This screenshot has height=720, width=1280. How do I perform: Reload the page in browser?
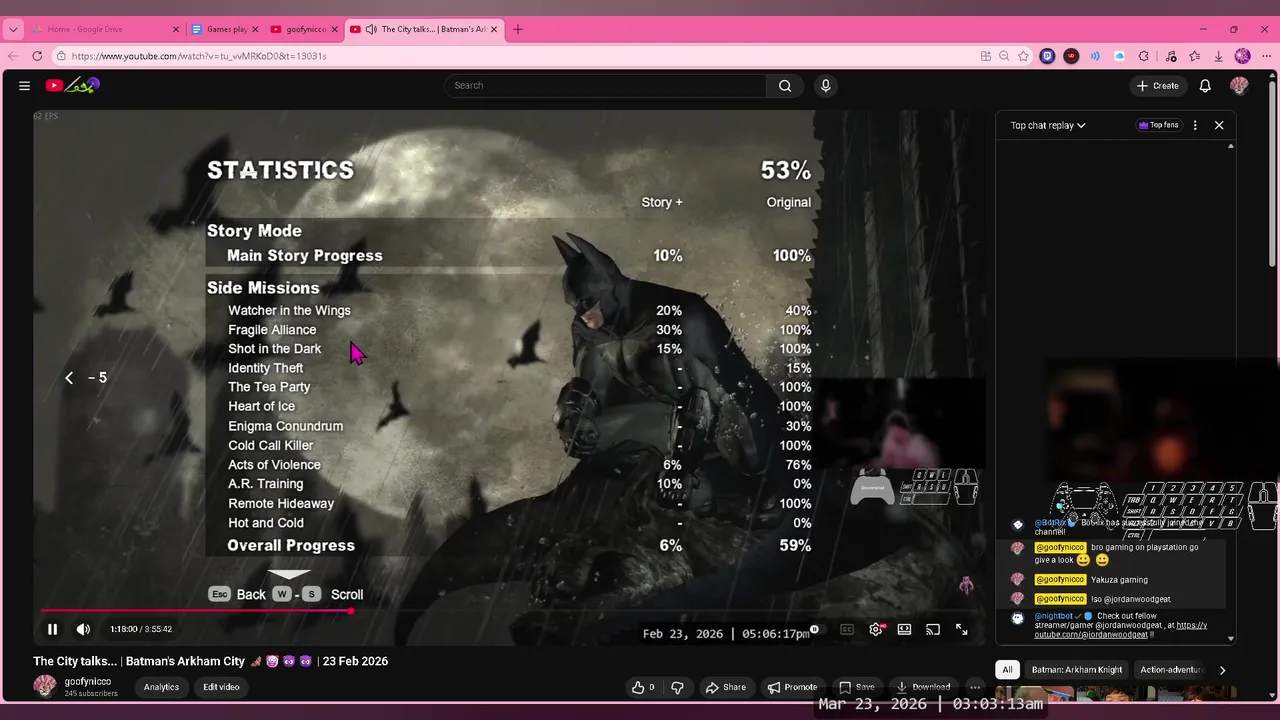pos(37,56)
